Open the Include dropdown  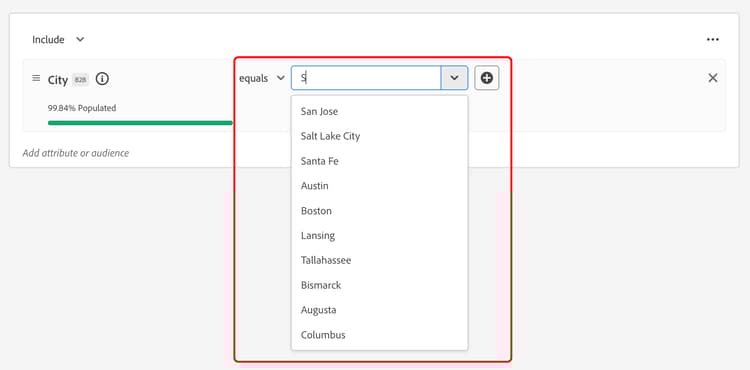point(58,40)
